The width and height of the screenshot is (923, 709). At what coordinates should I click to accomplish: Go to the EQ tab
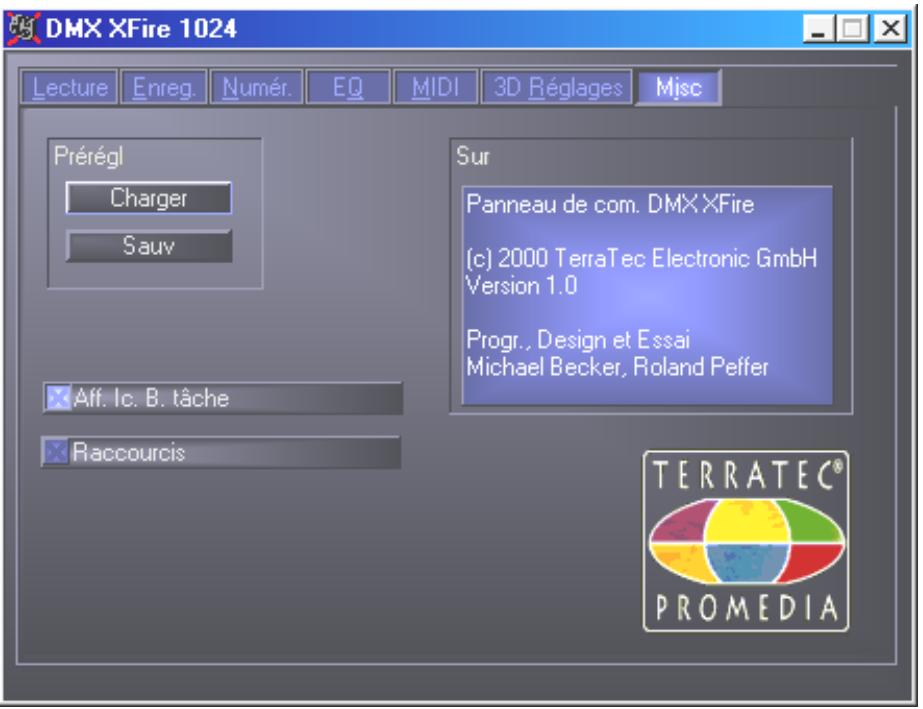pos(348,87)
